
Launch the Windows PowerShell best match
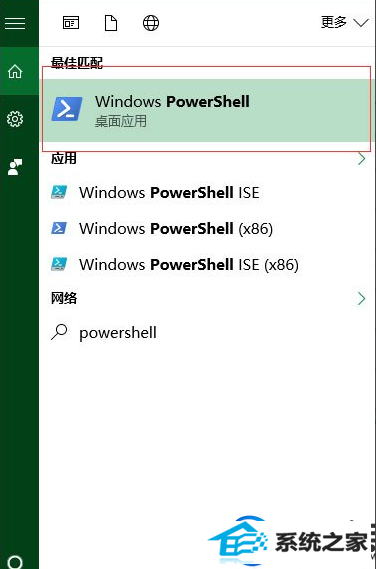pos(206,110)
